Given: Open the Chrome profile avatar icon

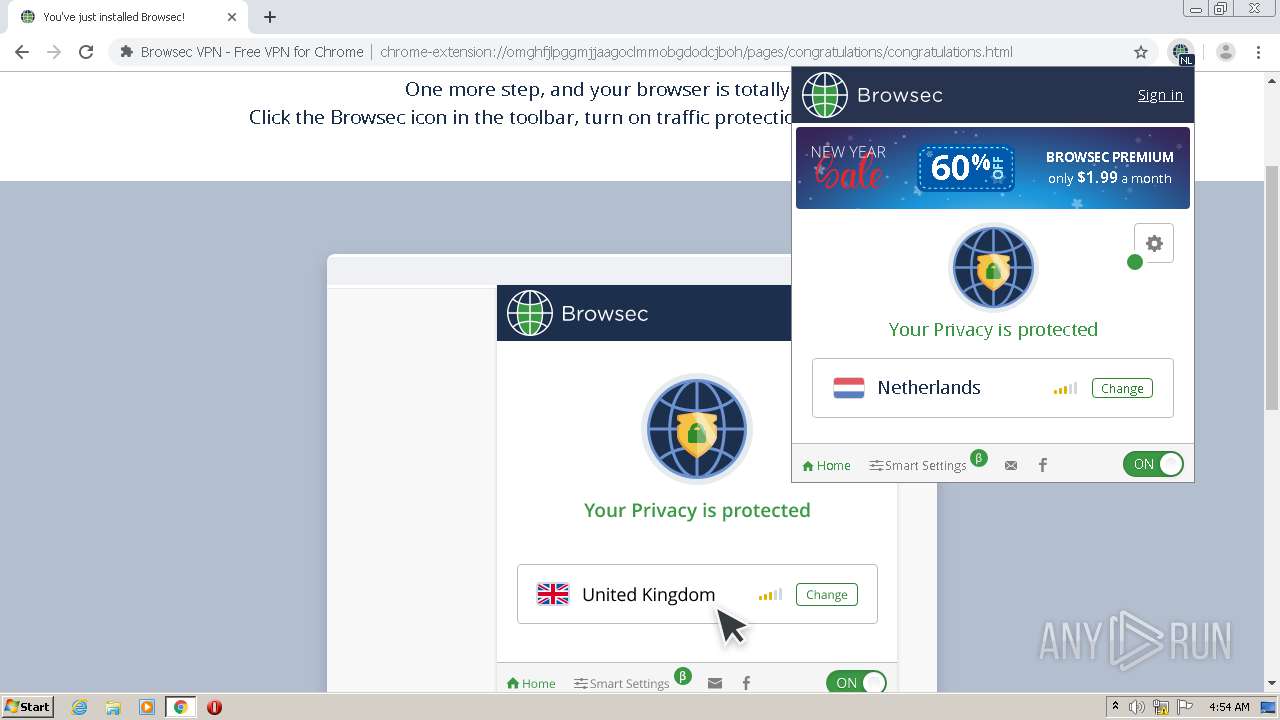Looking at the screenshot, I should point(1226,52).
